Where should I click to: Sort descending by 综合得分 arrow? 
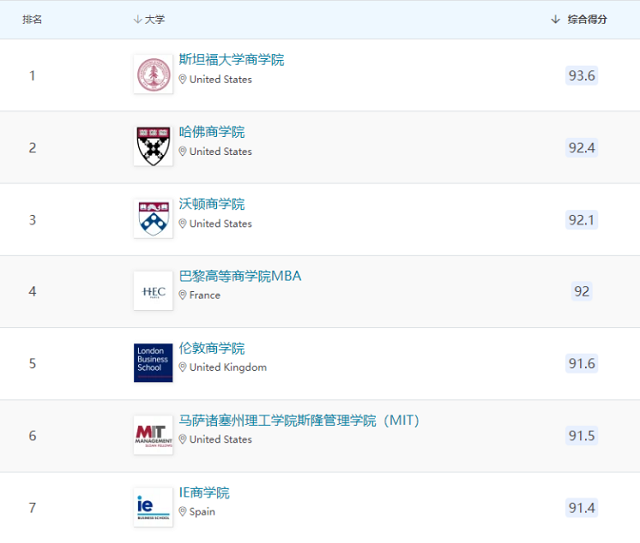(x=555, y=19)
